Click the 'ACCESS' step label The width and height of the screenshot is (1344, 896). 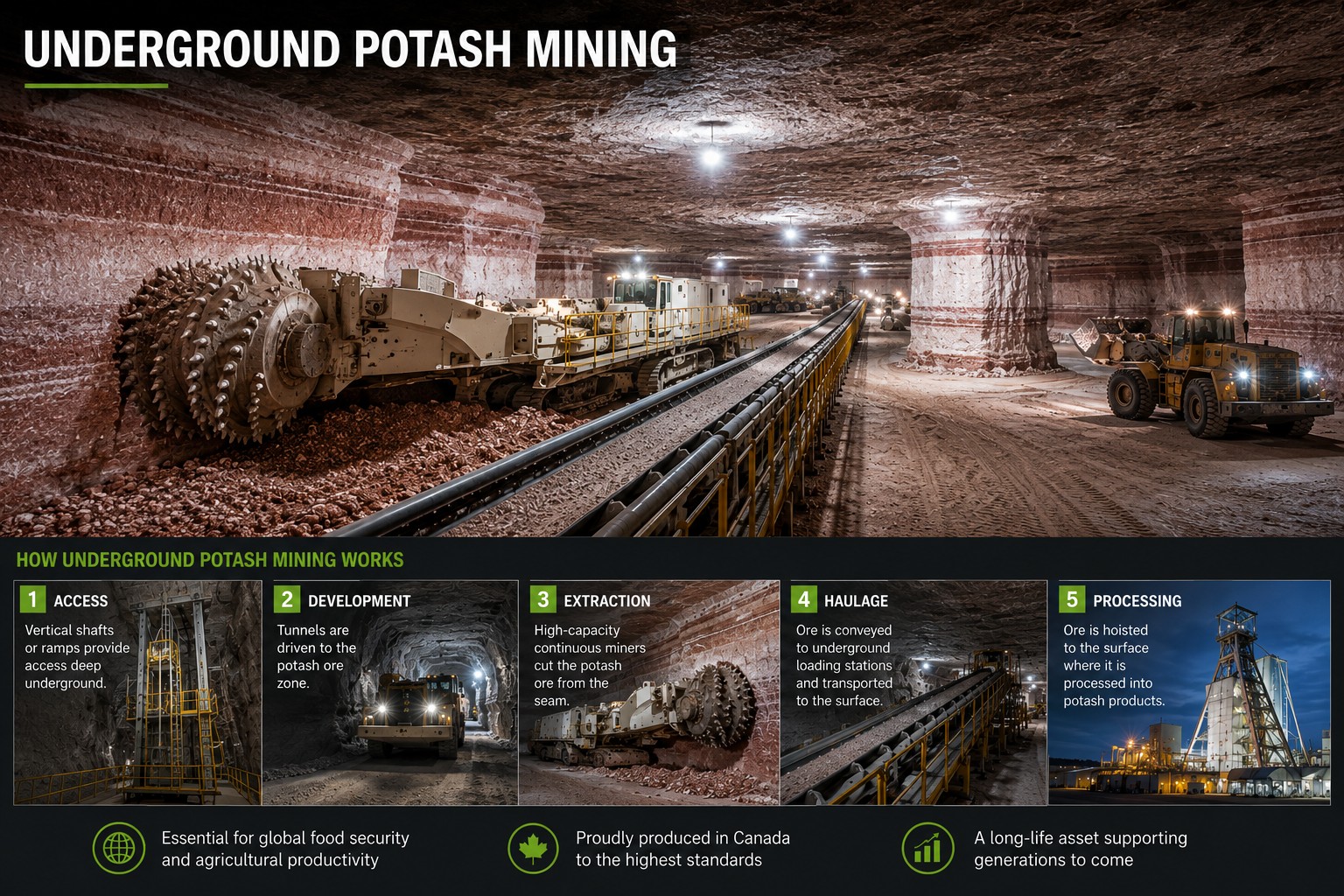tap(80, 601)
